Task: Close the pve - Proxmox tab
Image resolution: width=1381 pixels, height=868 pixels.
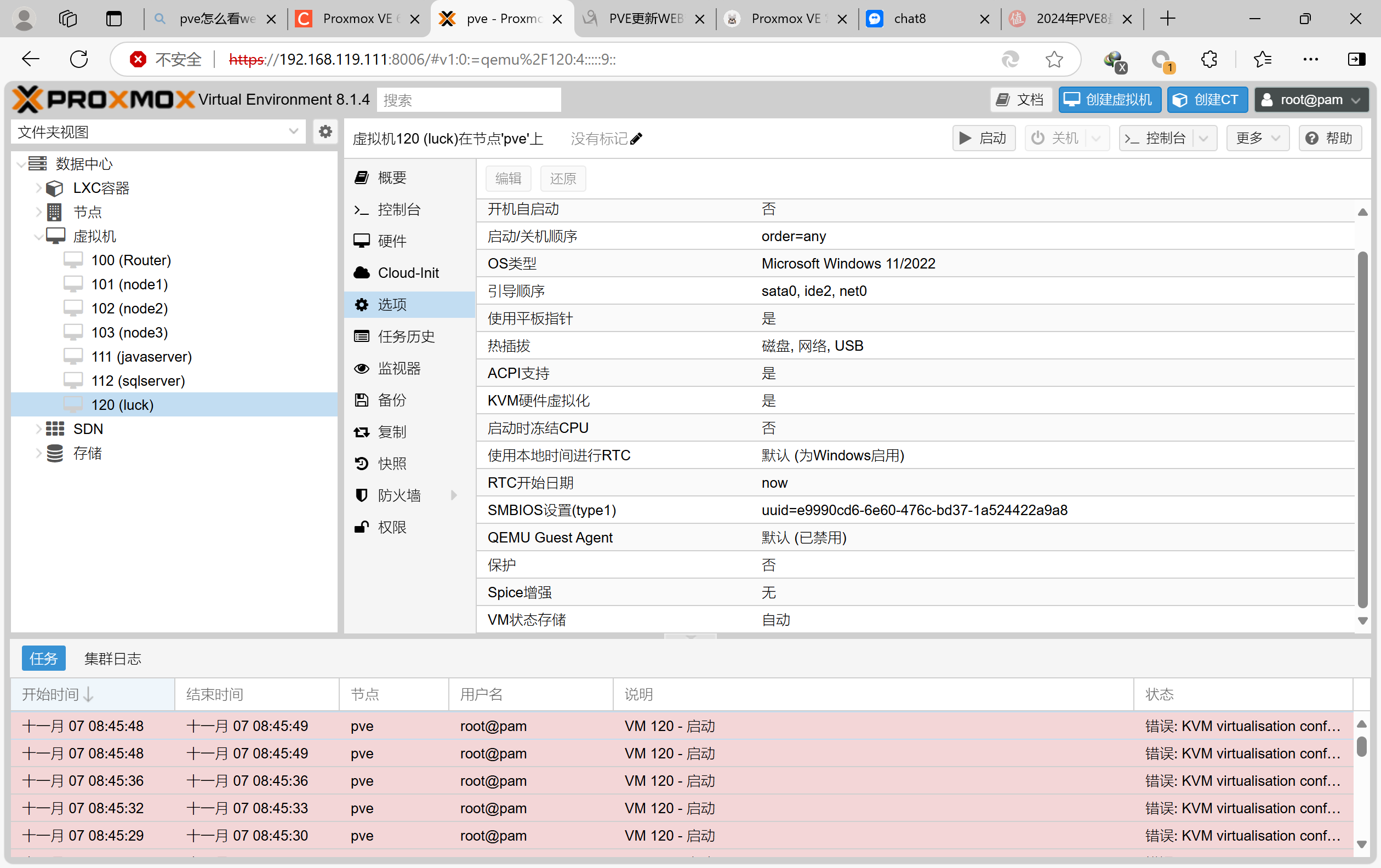Action: point(557,19)
